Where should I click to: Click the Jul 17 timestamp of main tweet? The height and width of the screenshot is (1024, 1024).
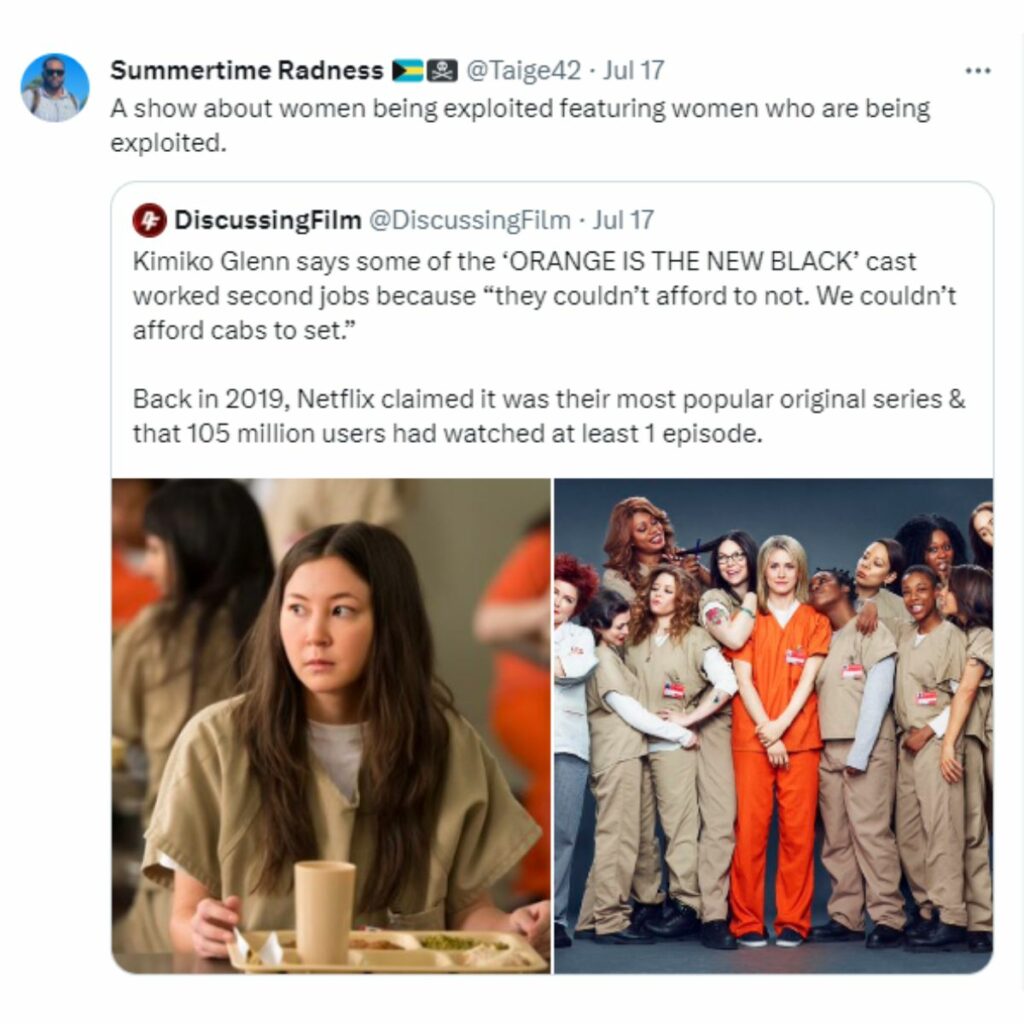(x=633, y=71)
